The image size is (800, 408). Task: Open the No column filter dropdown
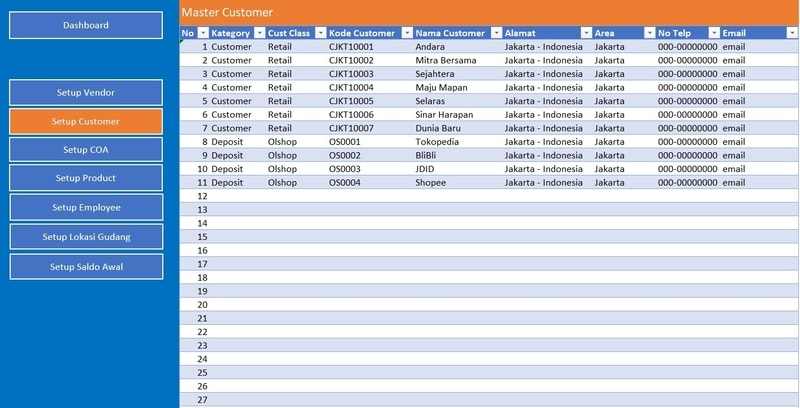202,33
